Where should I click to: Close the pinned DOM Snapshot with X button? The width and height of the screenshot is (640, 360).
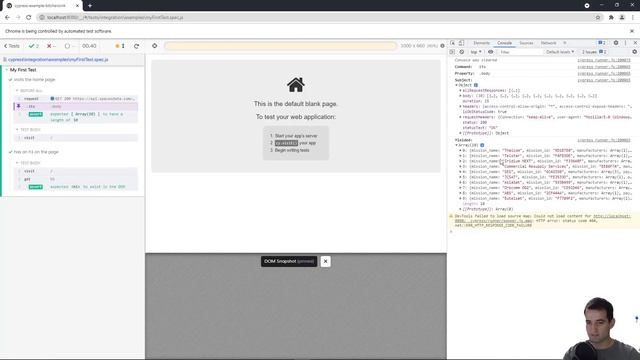coord(325,261)
